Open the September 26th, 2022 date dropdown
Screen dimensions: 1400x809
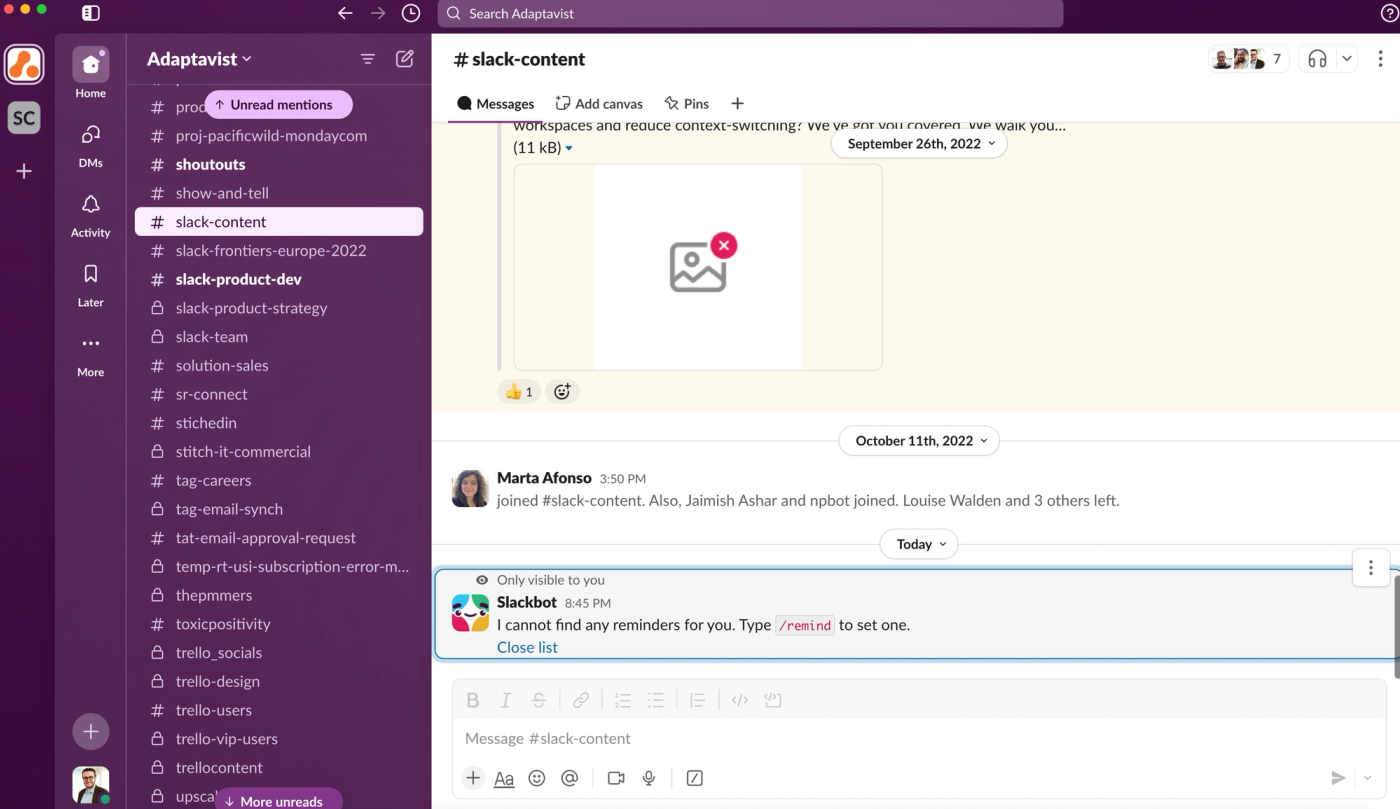click(x=919, y=143)
